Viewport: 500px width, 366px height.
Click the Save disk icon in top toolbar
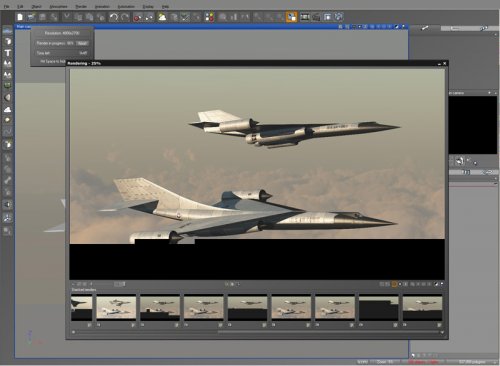[x=42, y=17]
